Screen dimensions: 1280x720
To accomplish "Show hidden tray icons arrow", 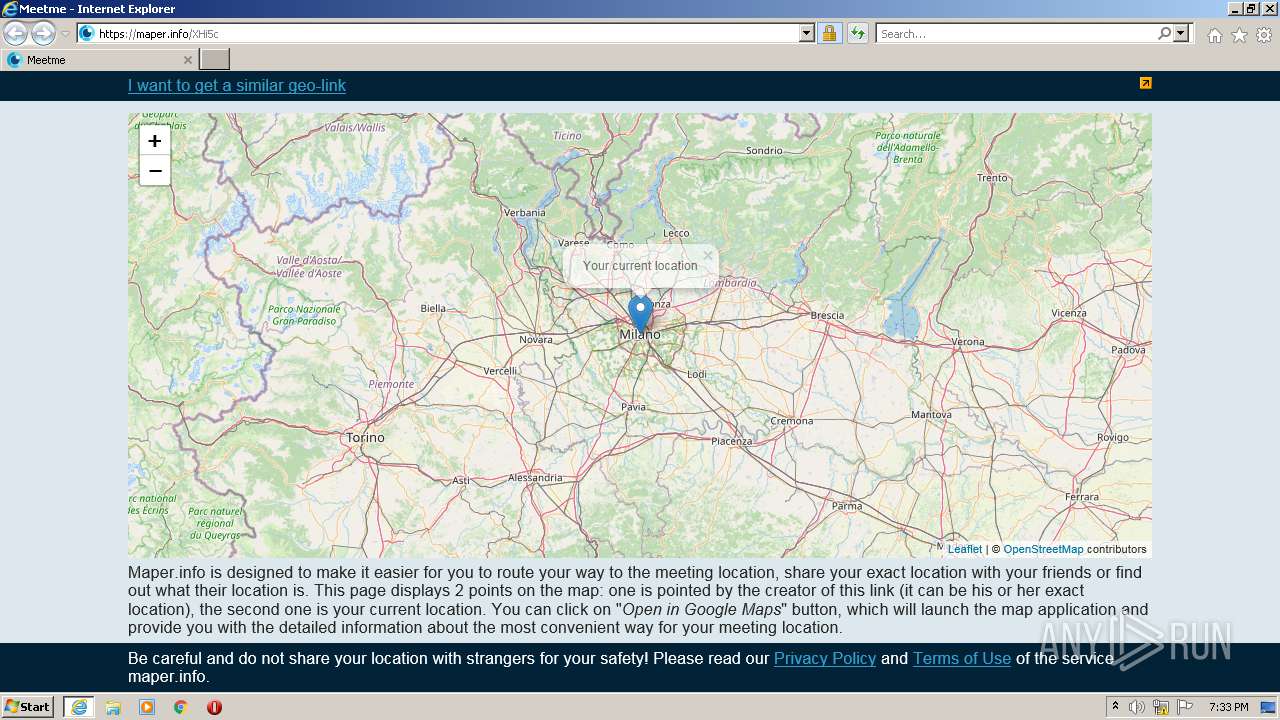I will tap(1115, 707).
